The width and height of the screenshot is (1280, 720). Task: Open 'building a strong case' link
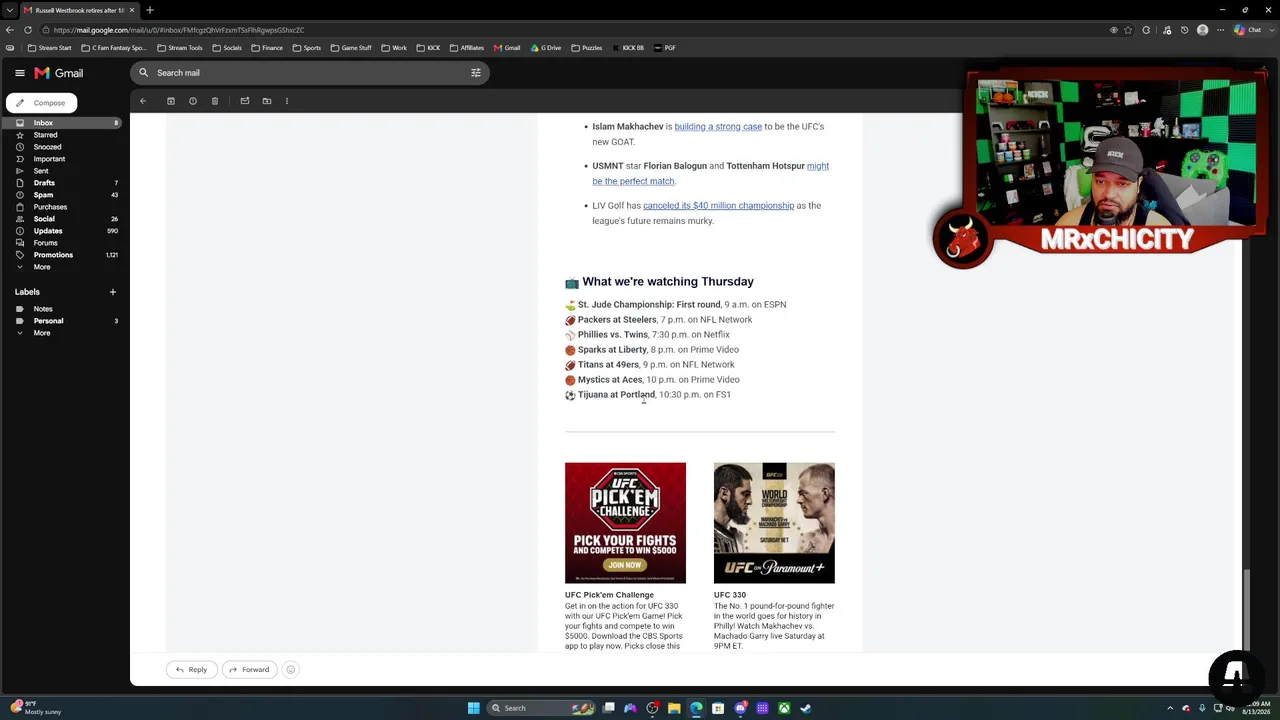point(718,127)
